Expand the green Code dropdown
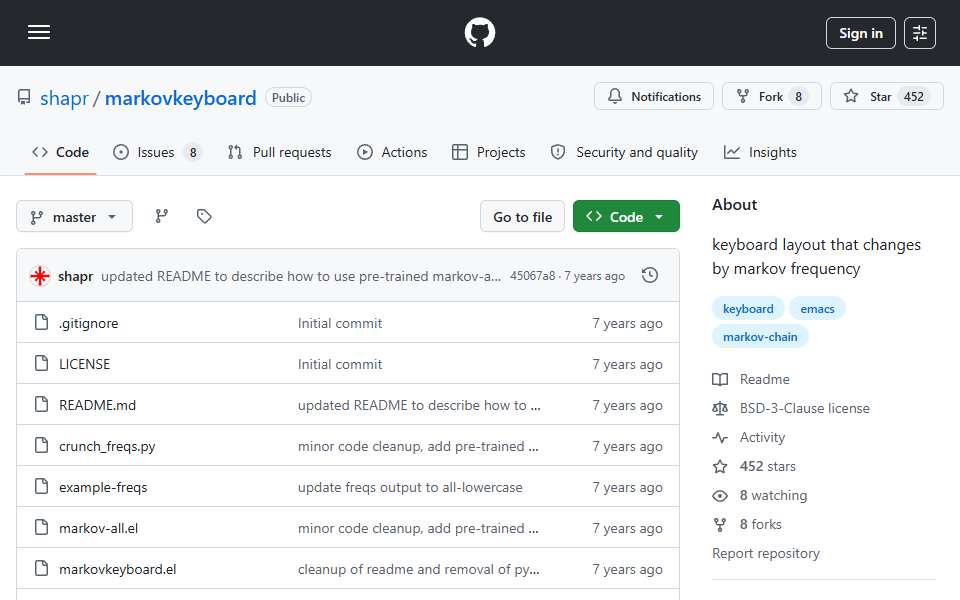The width and height of the screenshot is (960, 600). [x=626, y=217]
